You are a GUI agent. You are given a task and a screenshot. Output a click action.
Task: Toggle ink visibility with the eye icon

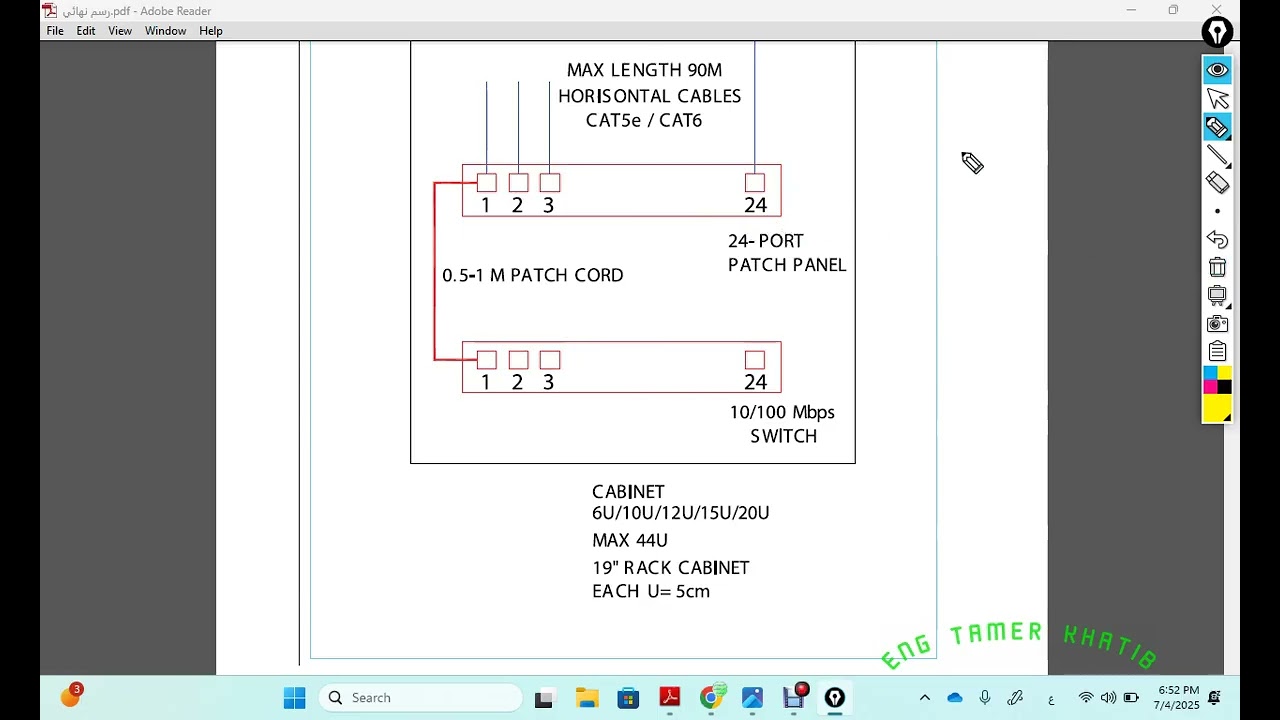1217,70
